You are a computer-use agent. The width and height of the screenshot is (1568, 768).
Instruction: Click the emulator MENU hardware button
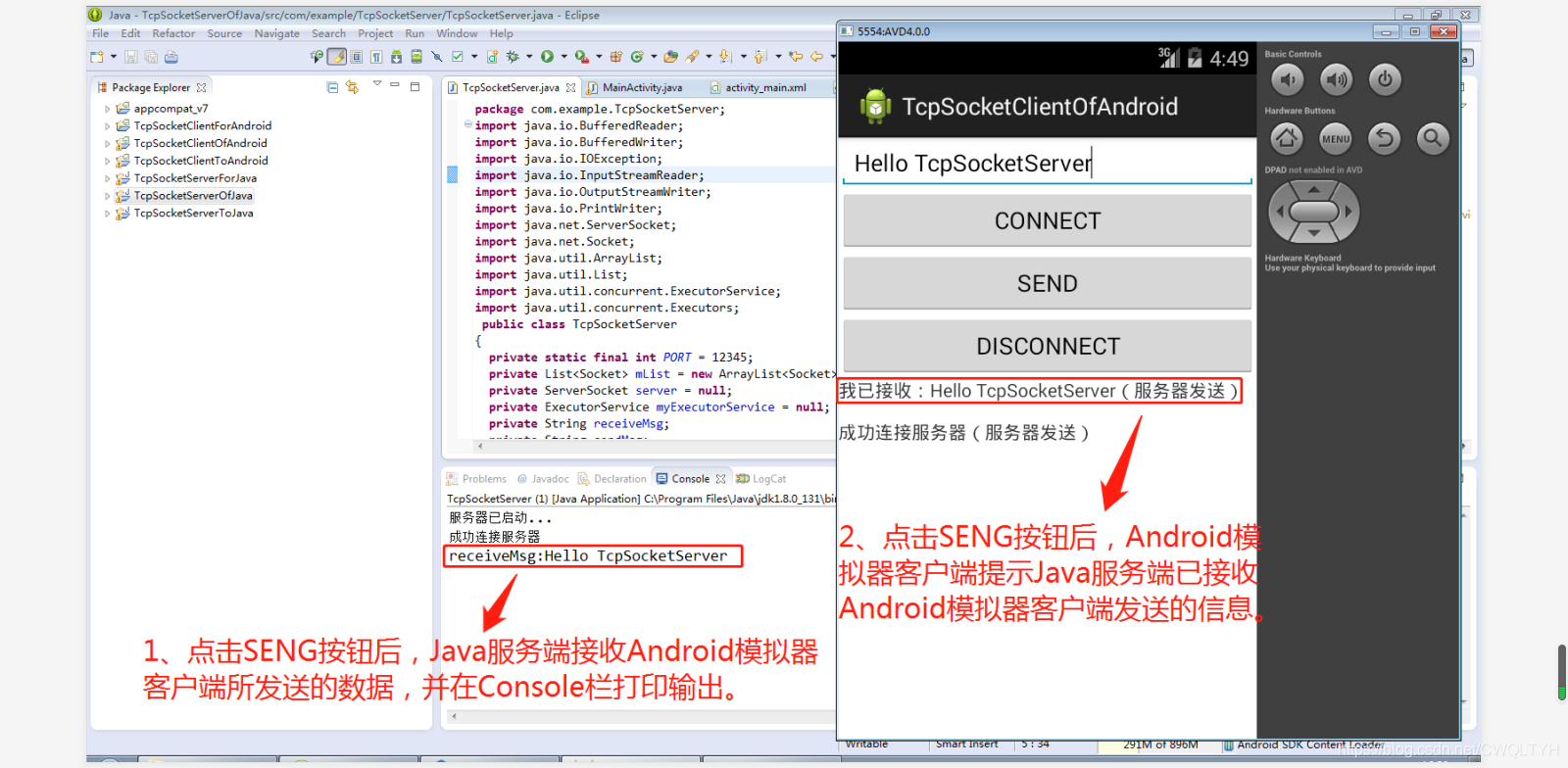(1336, 138)
